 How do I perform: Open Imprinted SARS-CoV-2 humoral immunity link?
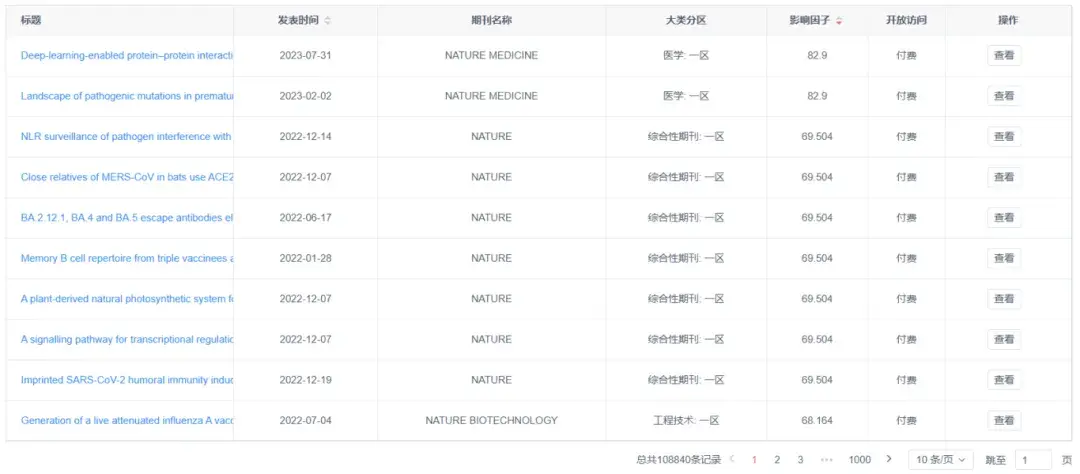point(126,380)
